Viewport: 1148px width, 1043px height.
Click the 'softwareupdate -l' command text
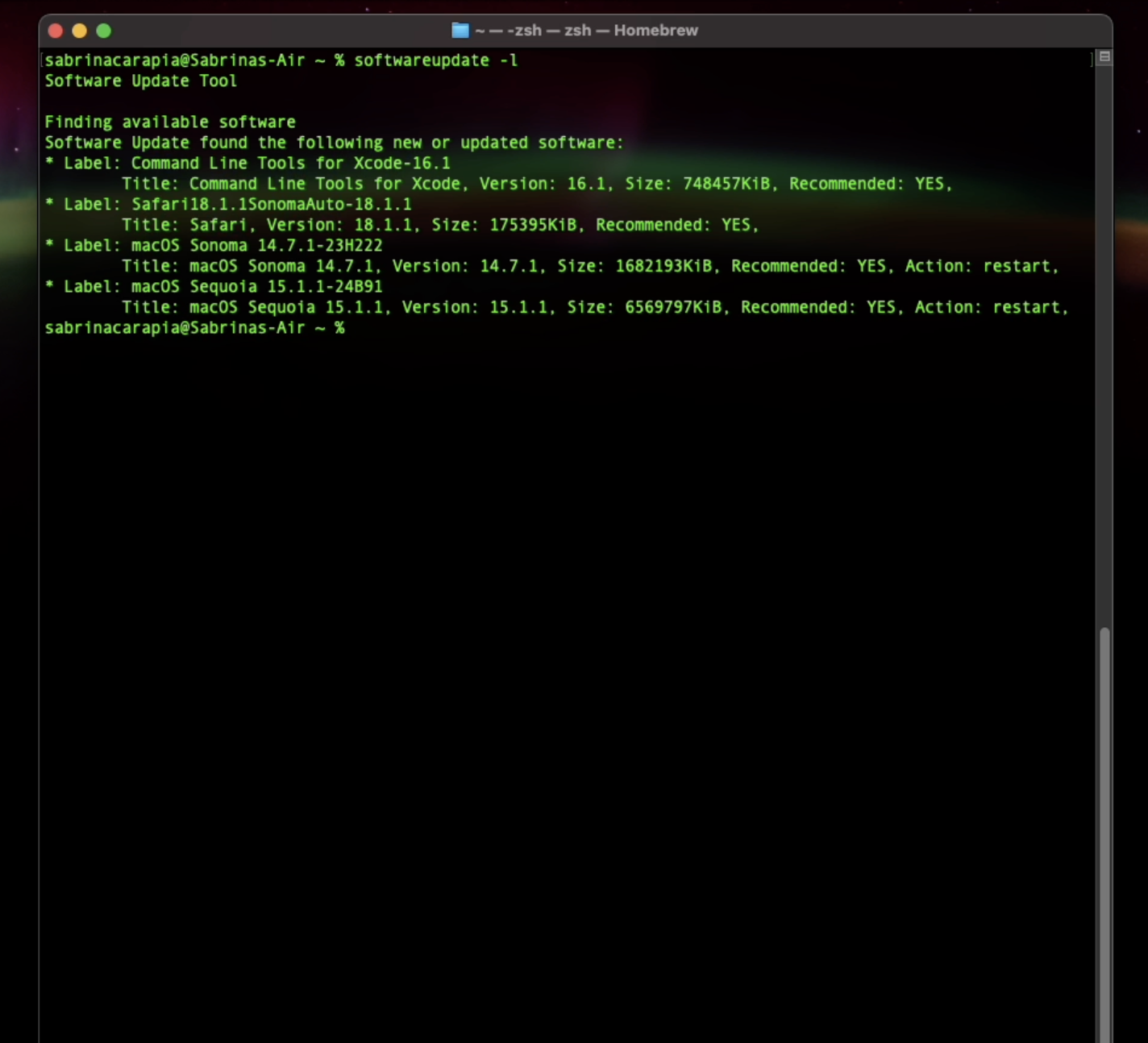[x=436, y=60]
